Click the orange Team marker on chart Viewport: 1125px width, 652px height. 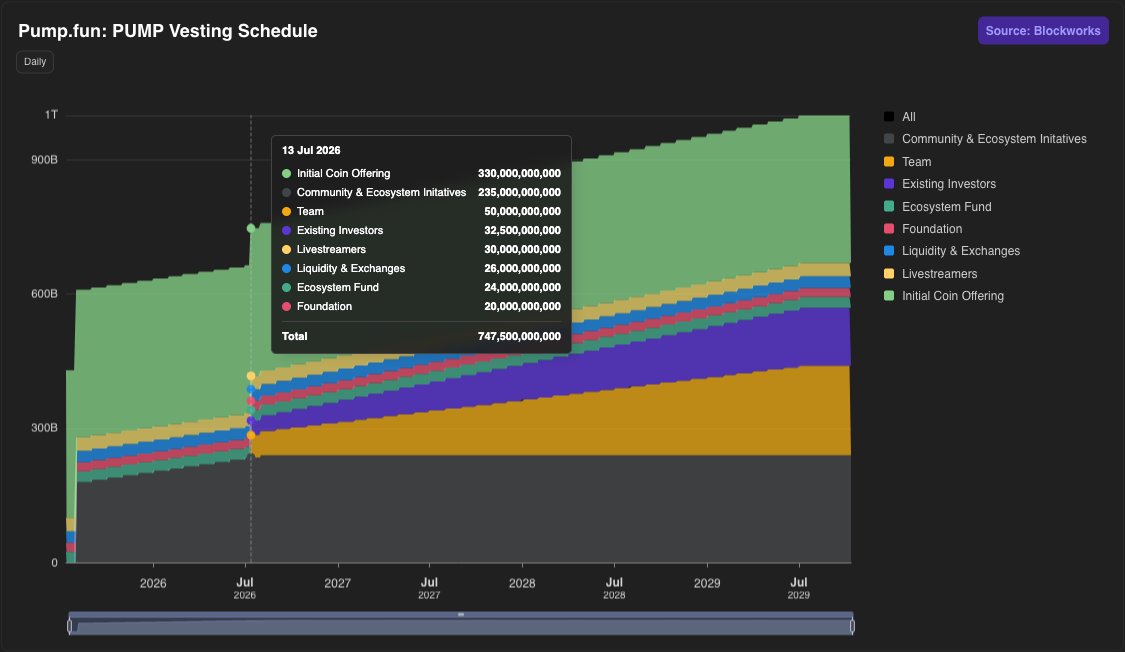pyautogui.click(x=251, y=435)
